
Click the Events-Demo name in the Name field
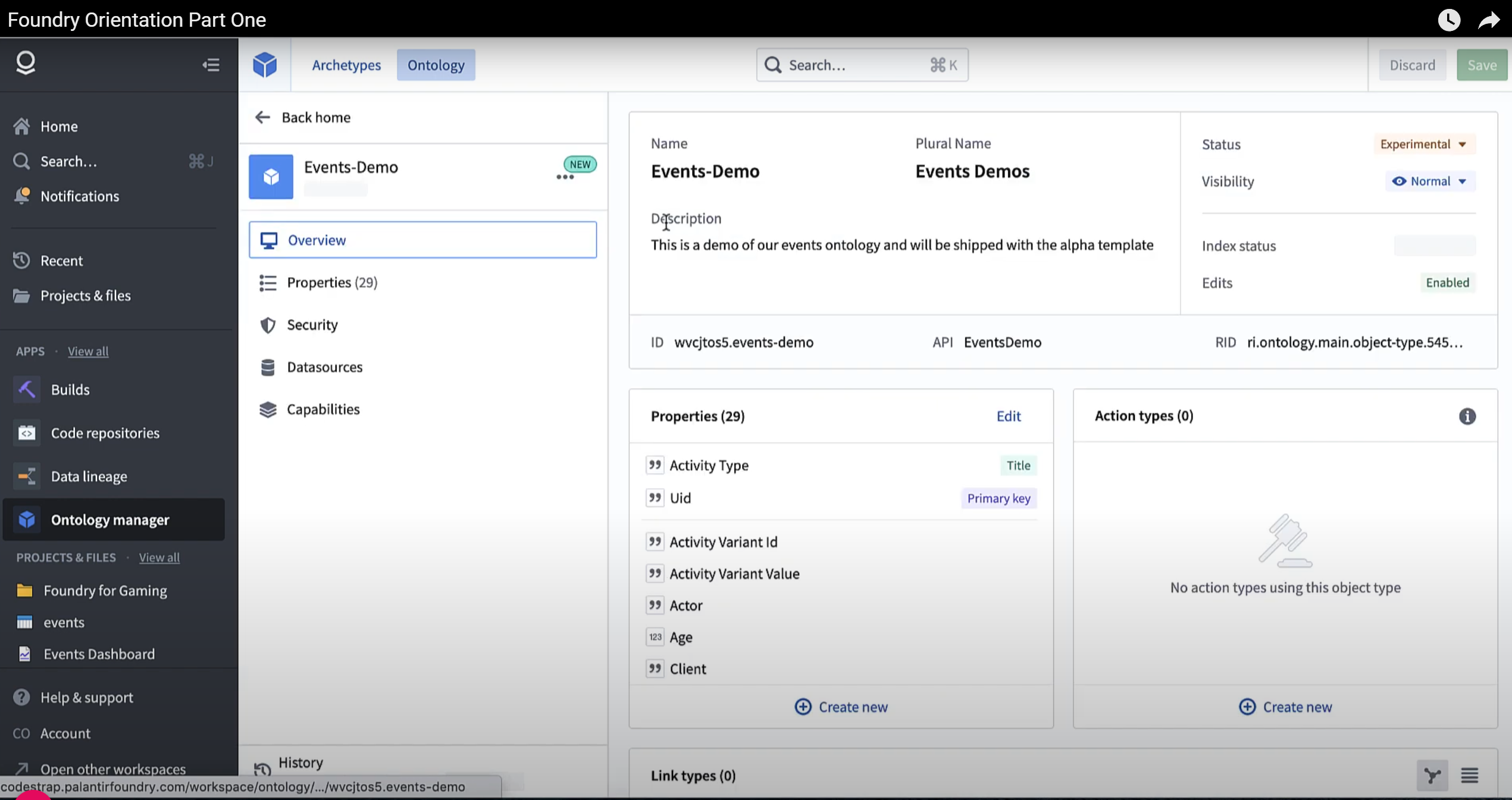pyautogui.click(x=705, y=171)
